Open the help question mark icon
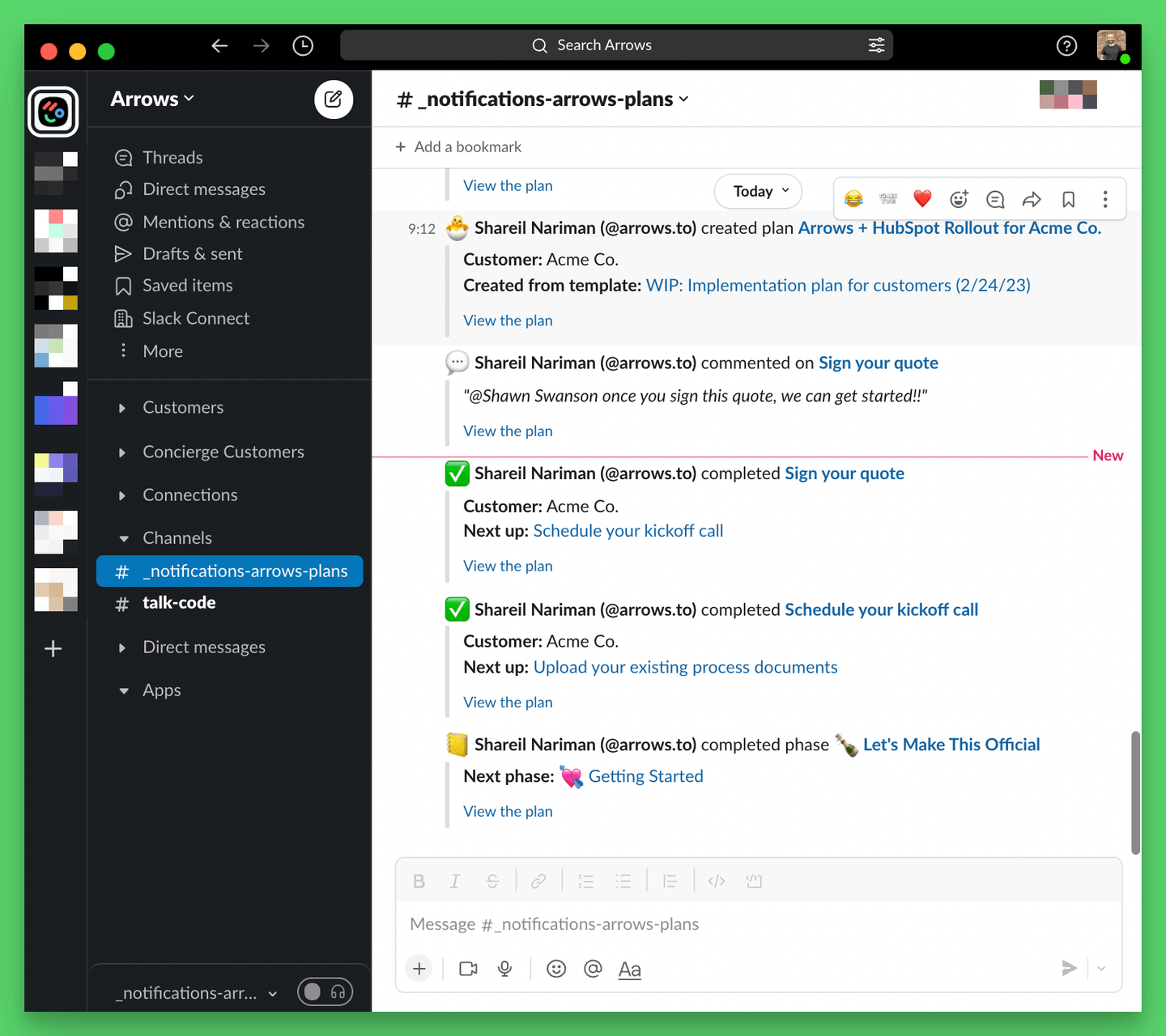Screen dimensions: 1166x1036 click(1066, 46)
